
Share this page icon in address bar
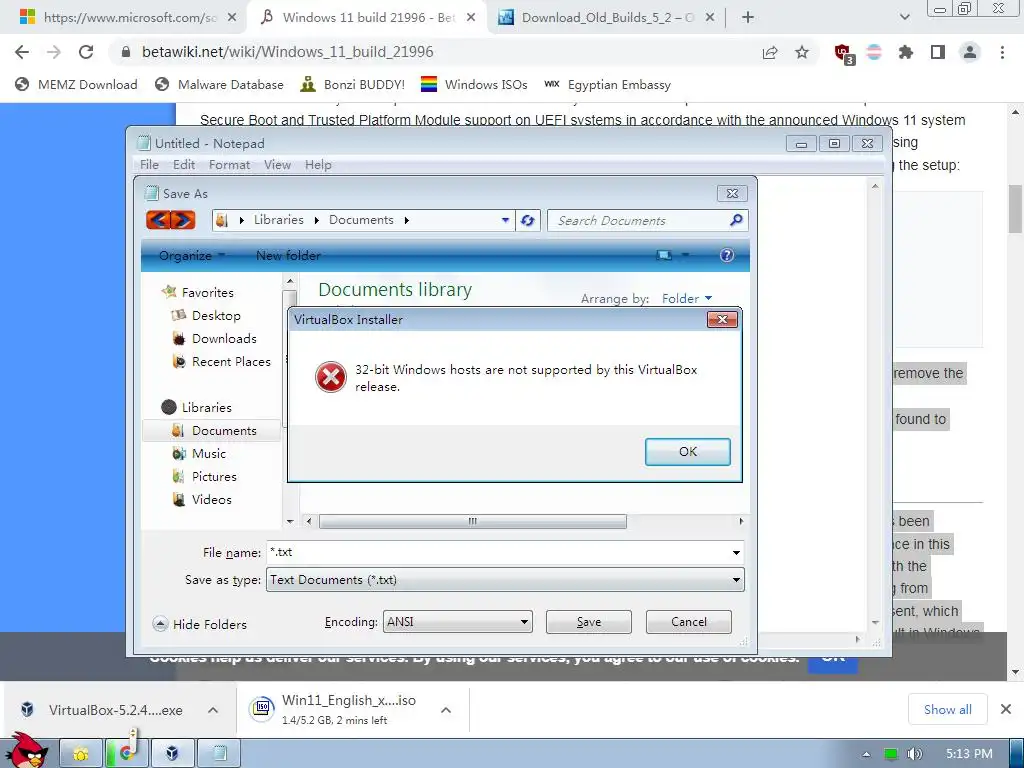coord(770,52)
